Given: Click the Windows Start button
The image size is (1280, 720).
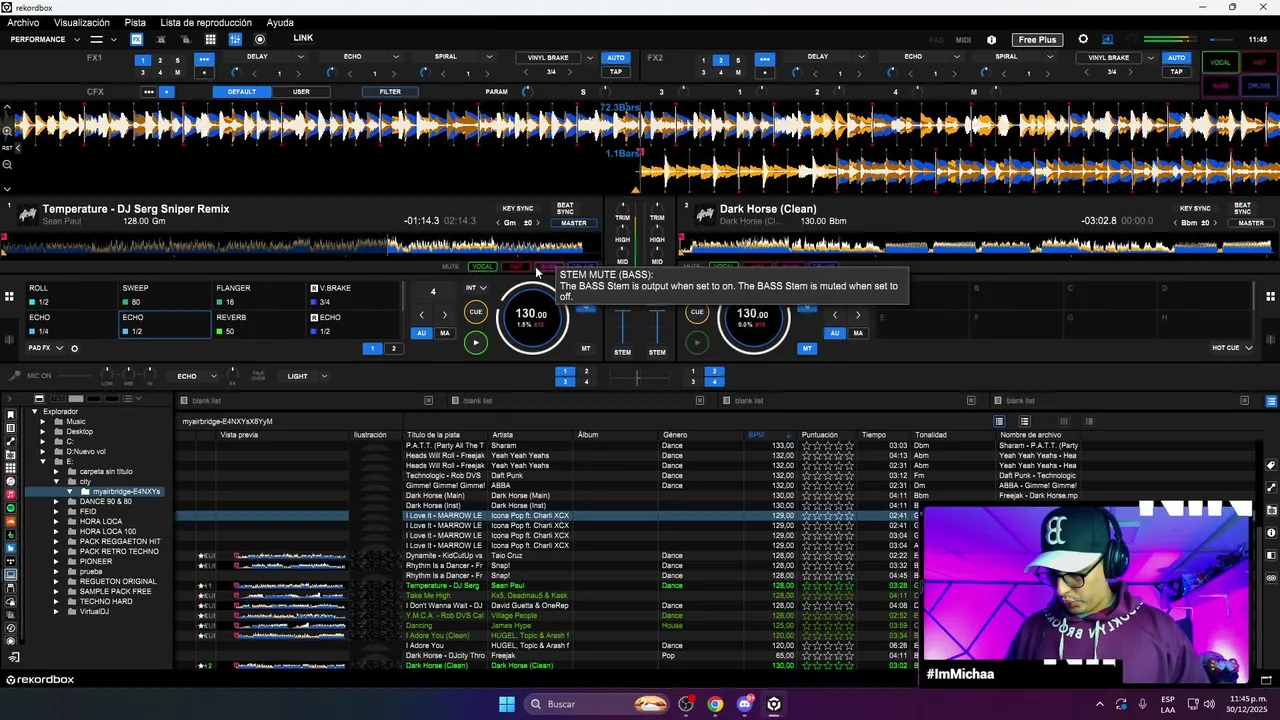Looking at the screenshot, I should click(507, 704).
